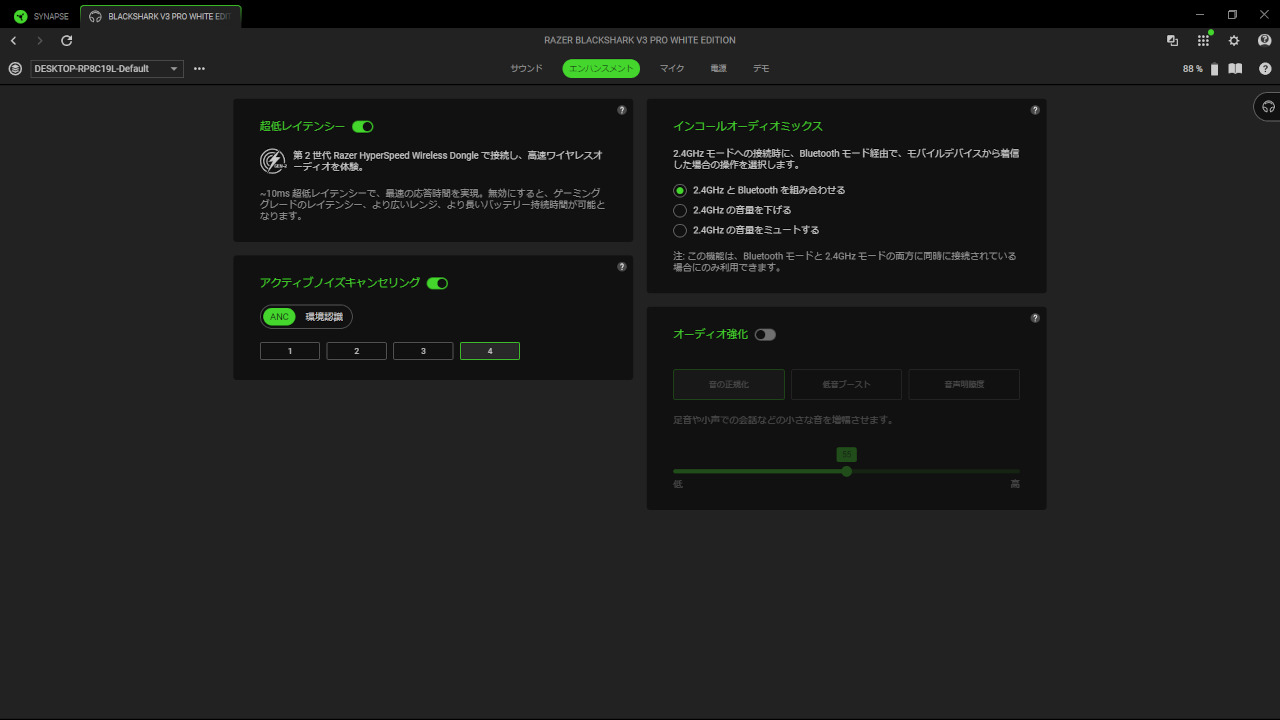
Task: Select the BLACKSHARK V3 PRO WHITE EDITION tab
Action: [161, 16]
